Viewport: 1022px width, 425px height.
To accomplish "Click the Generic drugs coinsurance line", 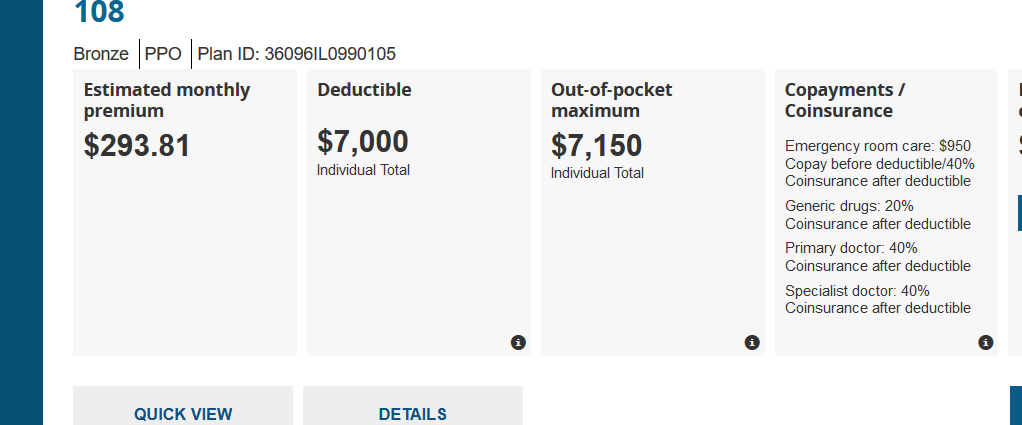I will [x=877, y=214].
